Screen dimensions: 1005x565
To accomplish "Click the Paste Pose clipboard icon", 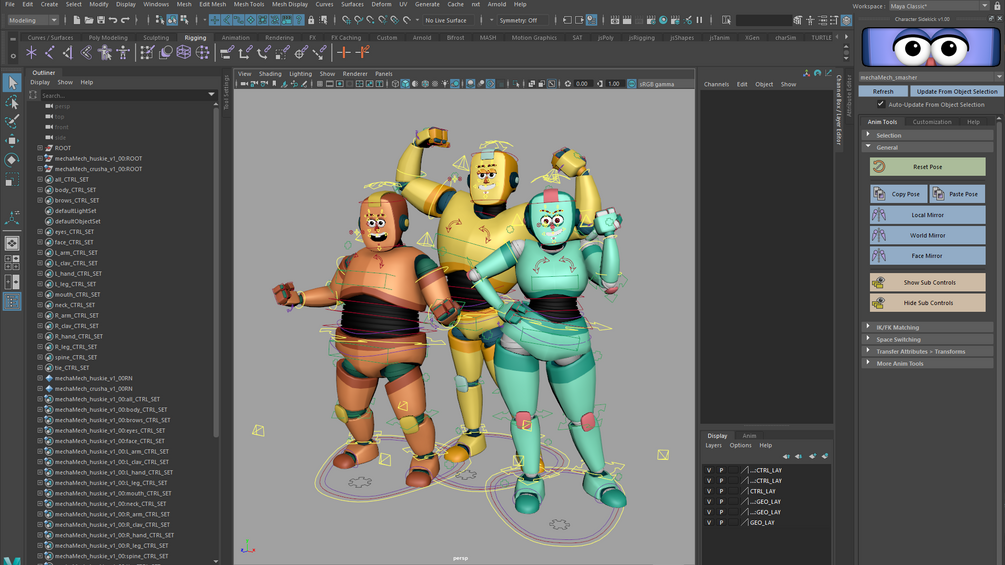I will 938,193.
